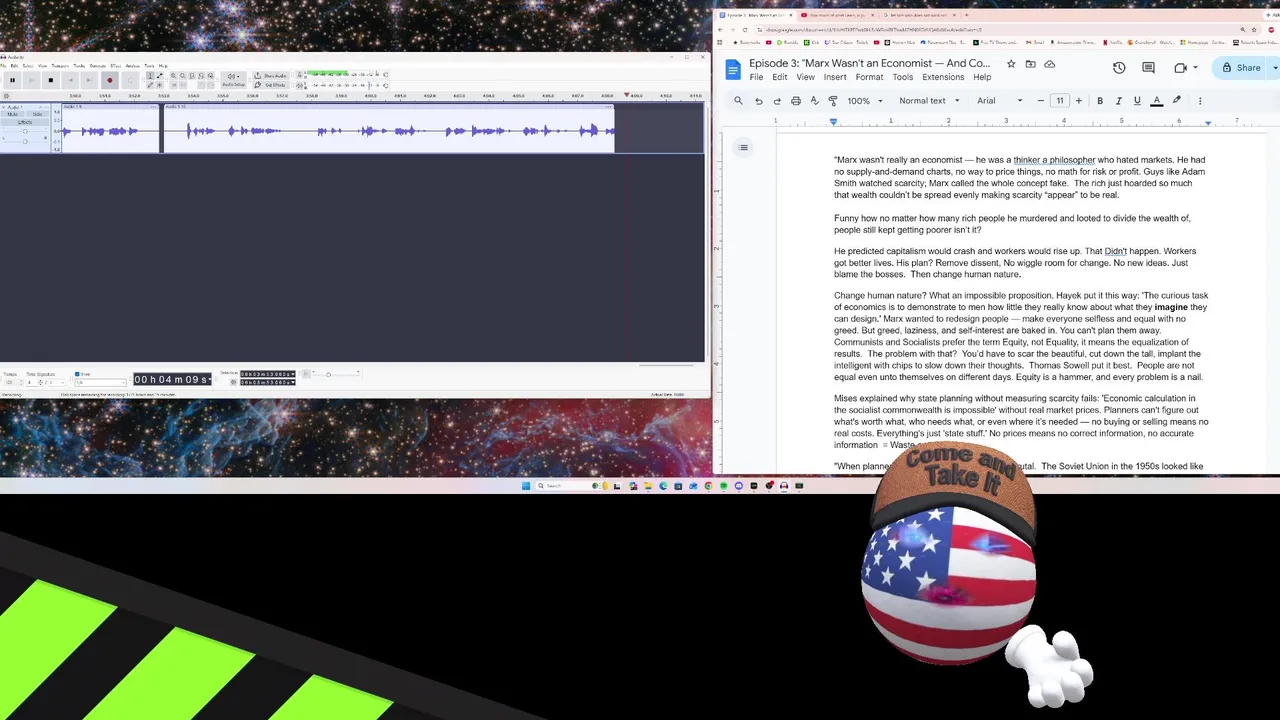1280x720 pixels.
Task: Open a new Chrome tab with plus
Action: click(967, 15)
